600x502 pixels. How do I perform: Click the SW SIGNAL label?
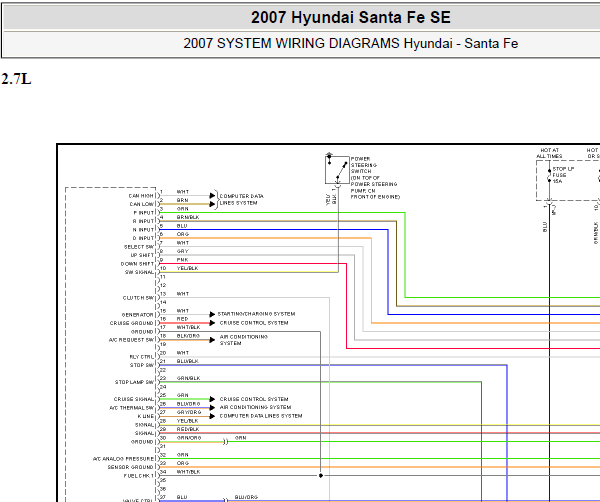(x=139, y=272)
